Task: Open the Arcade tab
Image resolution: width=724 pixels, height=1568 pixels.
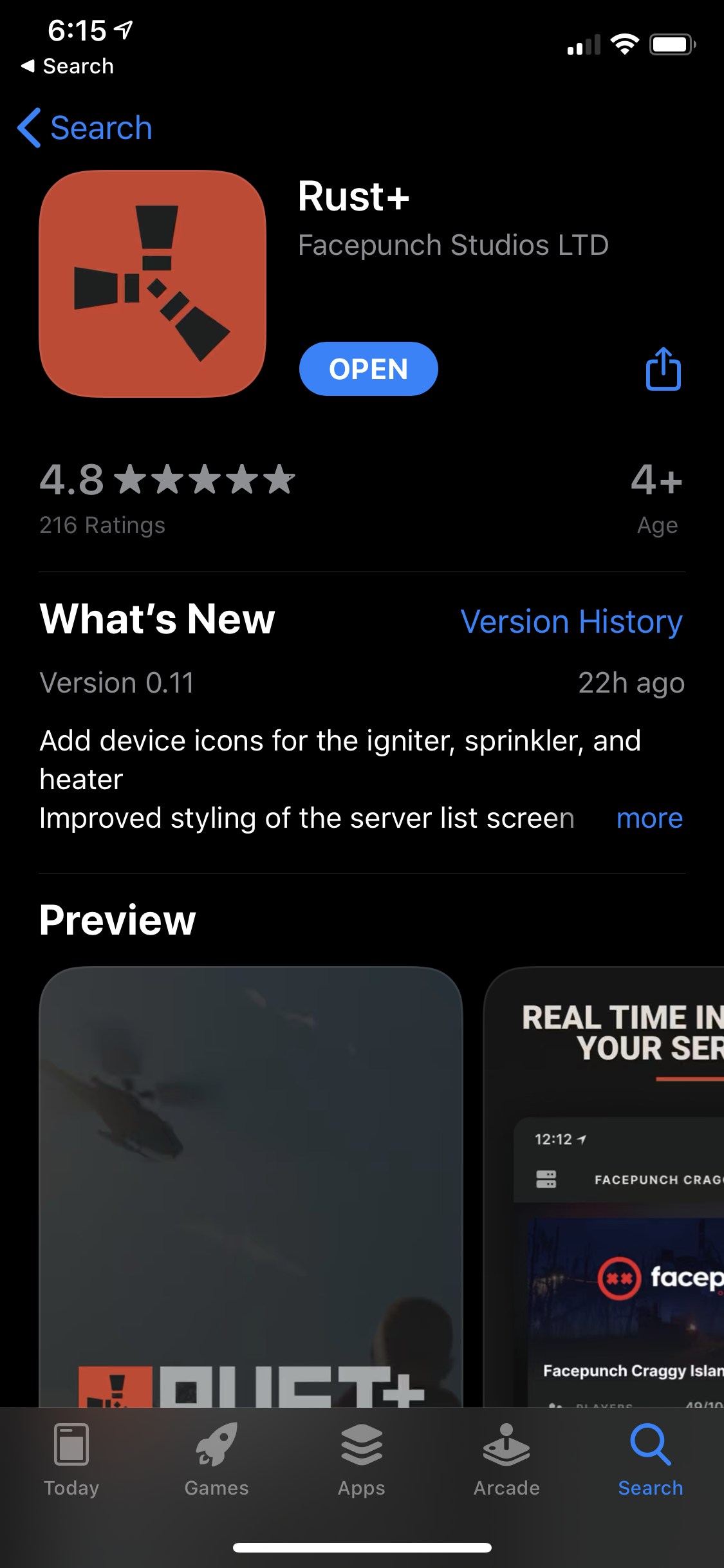Action: (x=506, y=1459)
